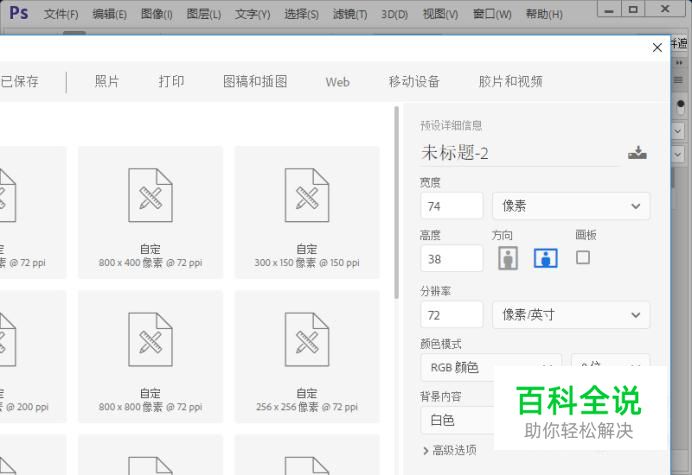Open the 像素 width unit dropdown
The width and height of the screenshot is (692, 475).
571,206
